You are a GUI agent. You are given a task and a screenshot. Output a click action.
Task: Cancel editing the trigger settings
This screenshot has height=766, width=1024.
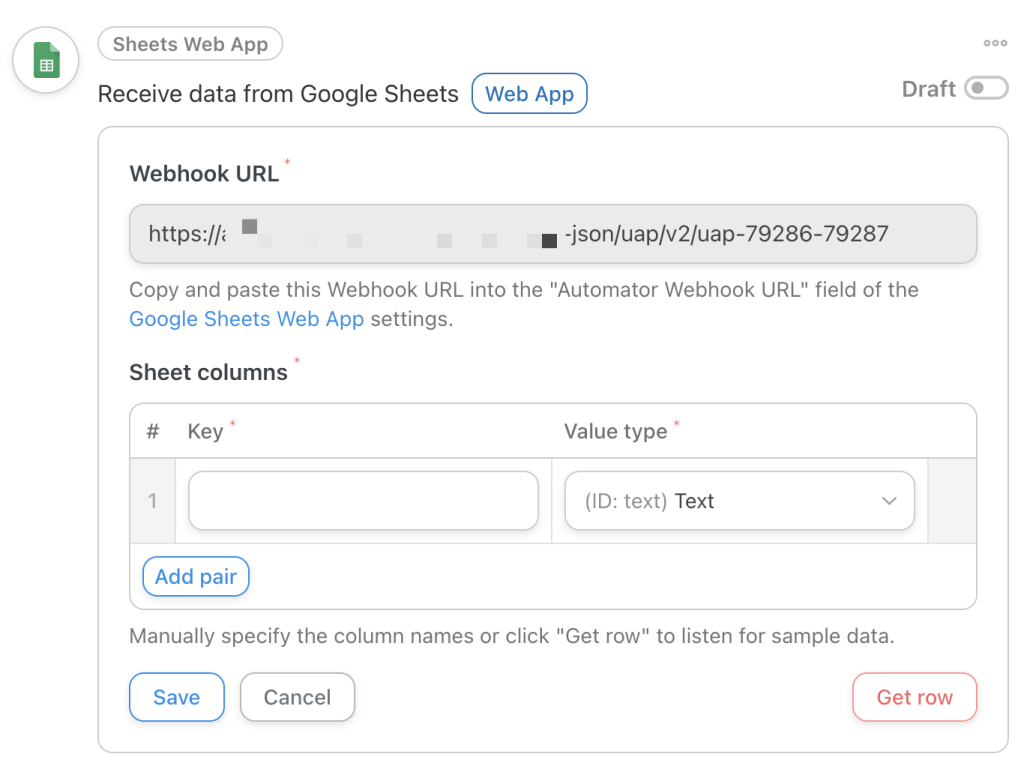297,697
